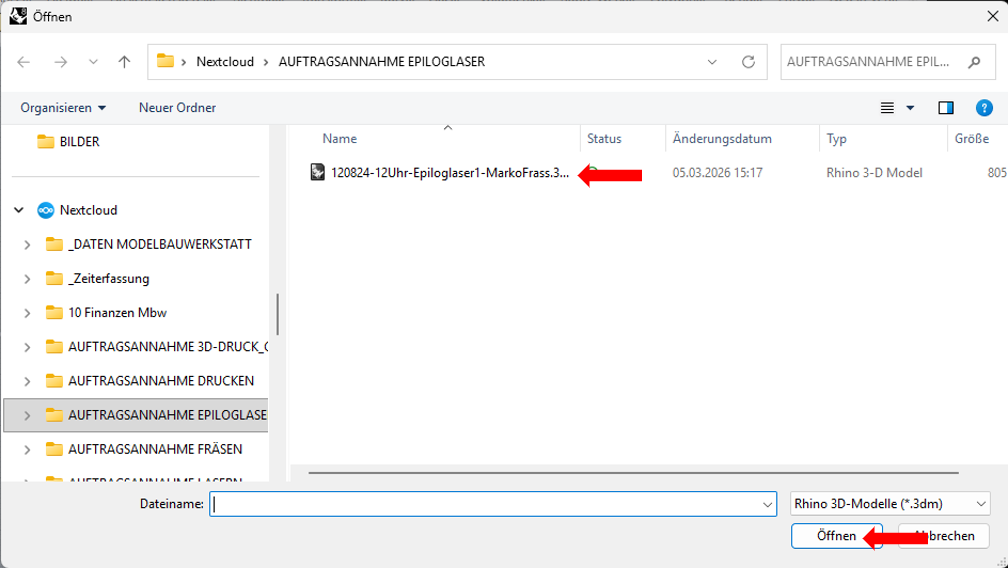Refresh the current folder view
The height and width of the screenshot is (568, 1008).
click(x=748, y=62)
